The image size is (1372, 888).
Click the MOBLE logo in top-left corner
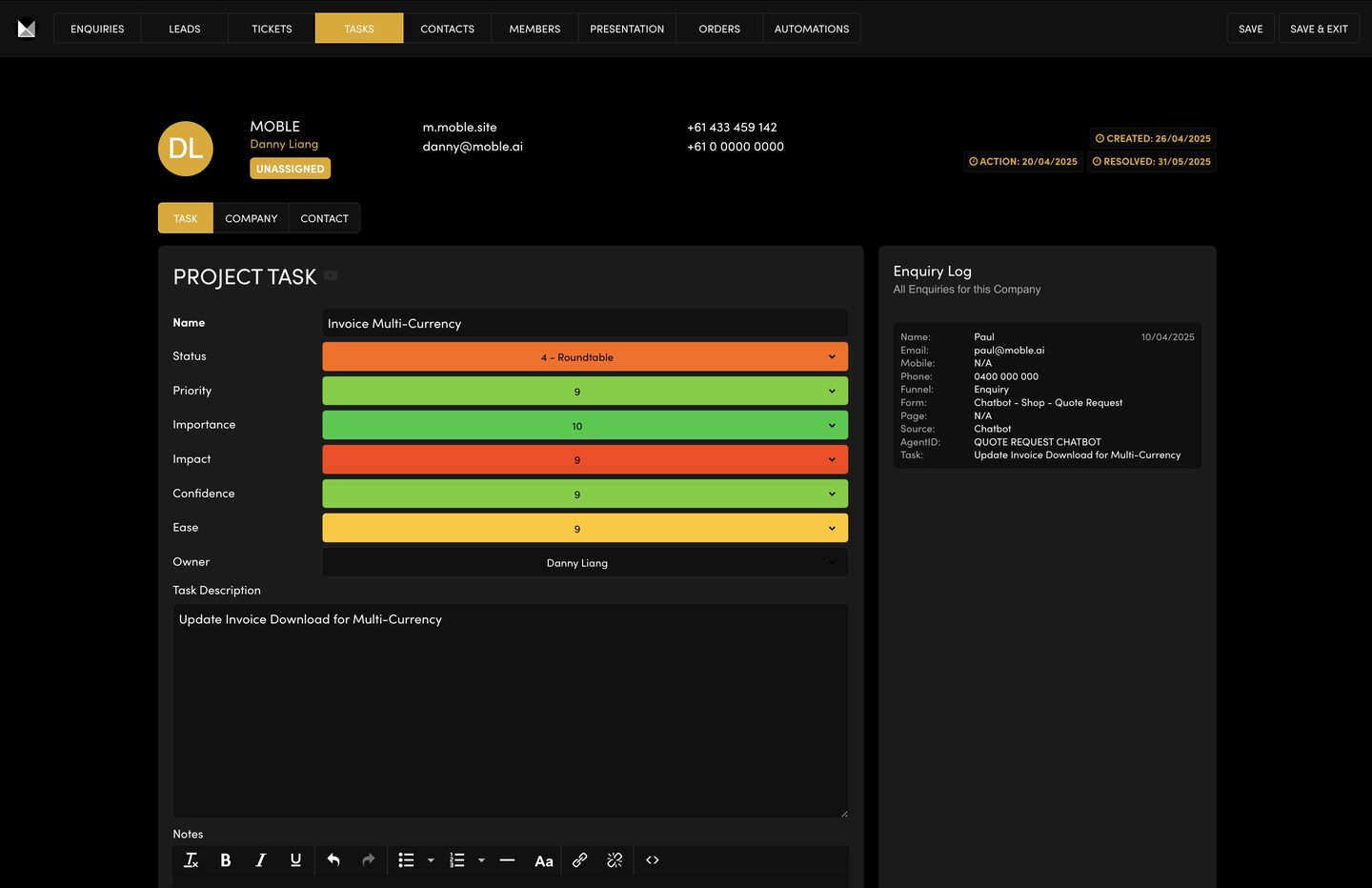[27, 29]
